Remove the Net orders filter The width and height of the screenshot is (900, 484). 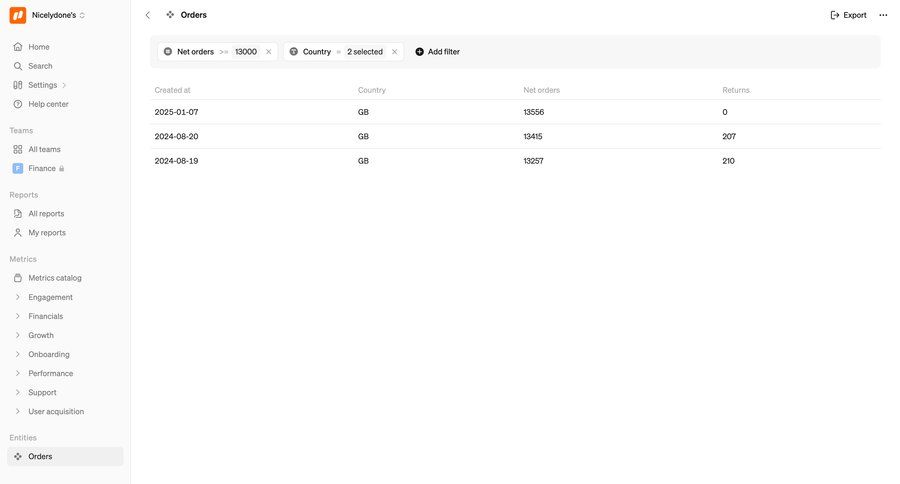268,52
